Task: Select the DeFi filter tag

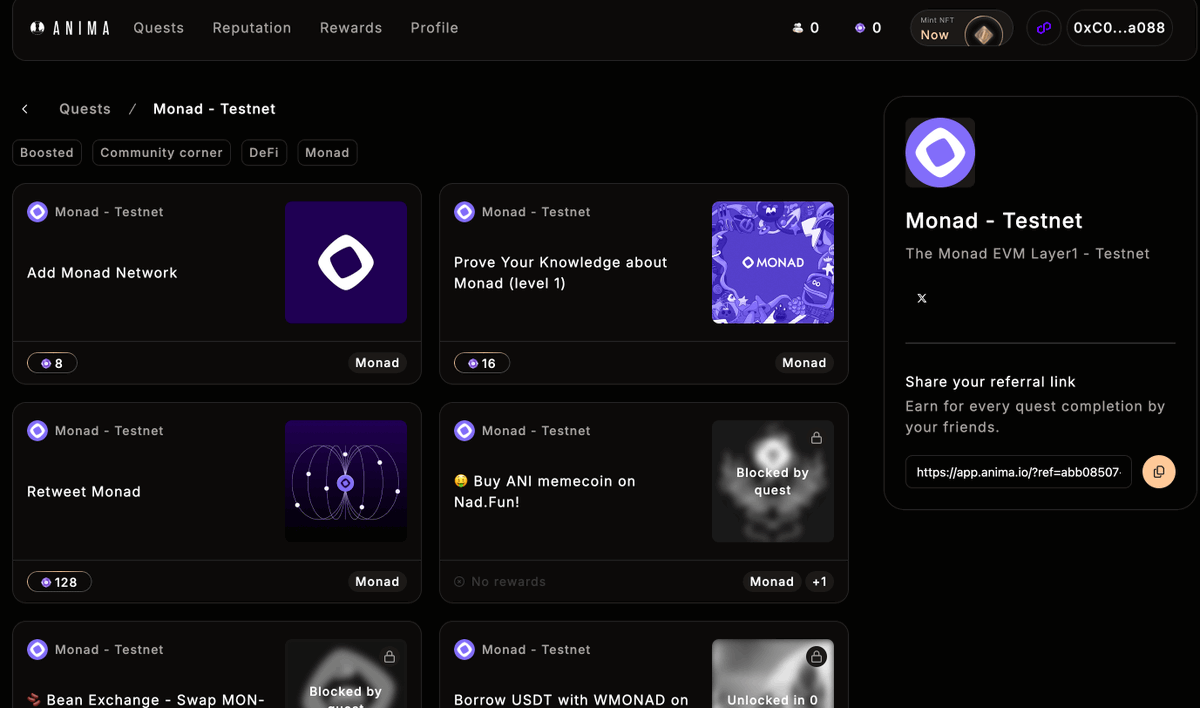Action: [x=264, y=153]
